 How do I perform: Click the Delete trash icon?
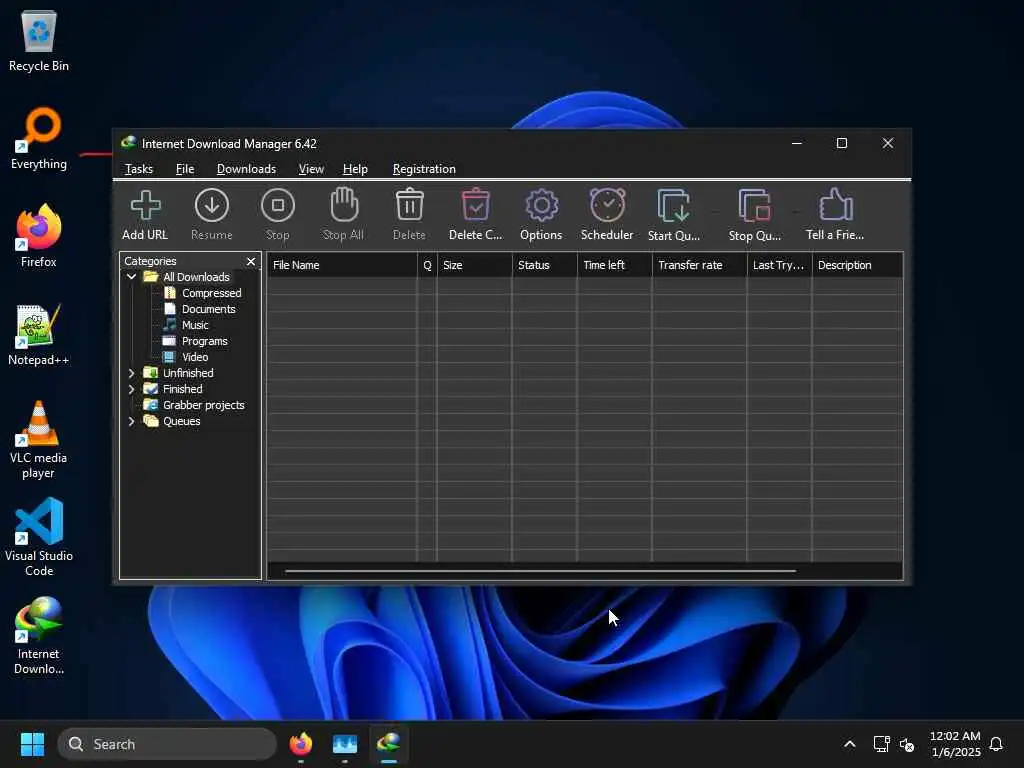[409, 205]
